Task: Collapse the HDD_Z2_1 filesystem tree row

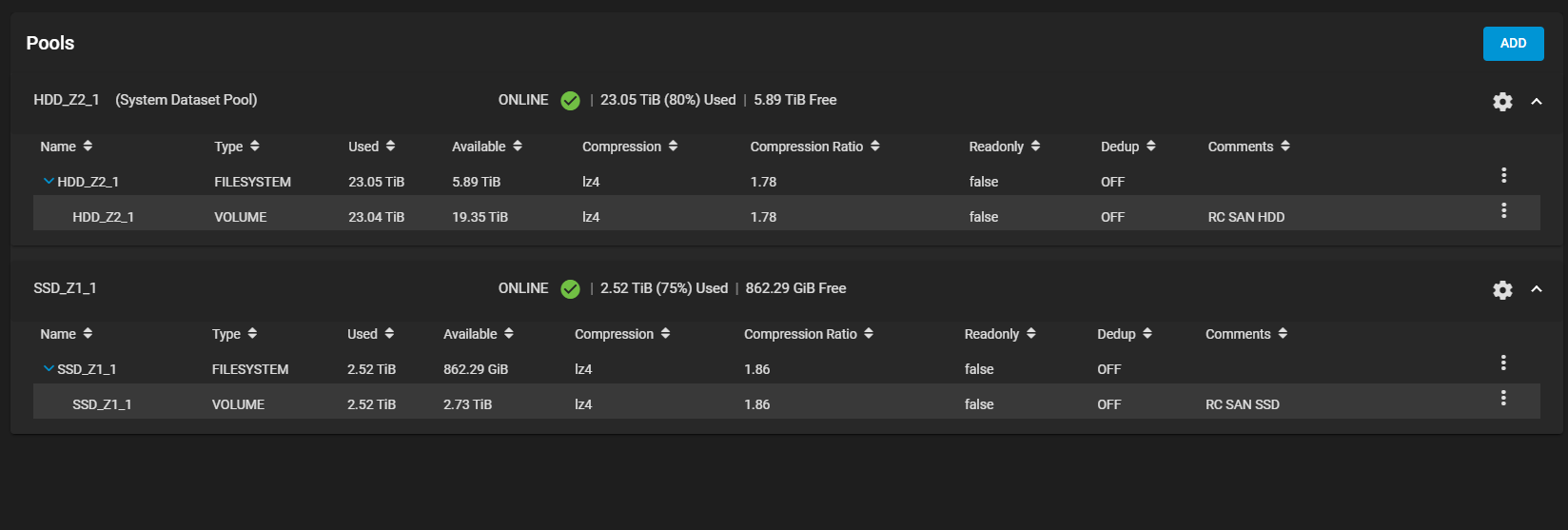Action: [49, 181]
